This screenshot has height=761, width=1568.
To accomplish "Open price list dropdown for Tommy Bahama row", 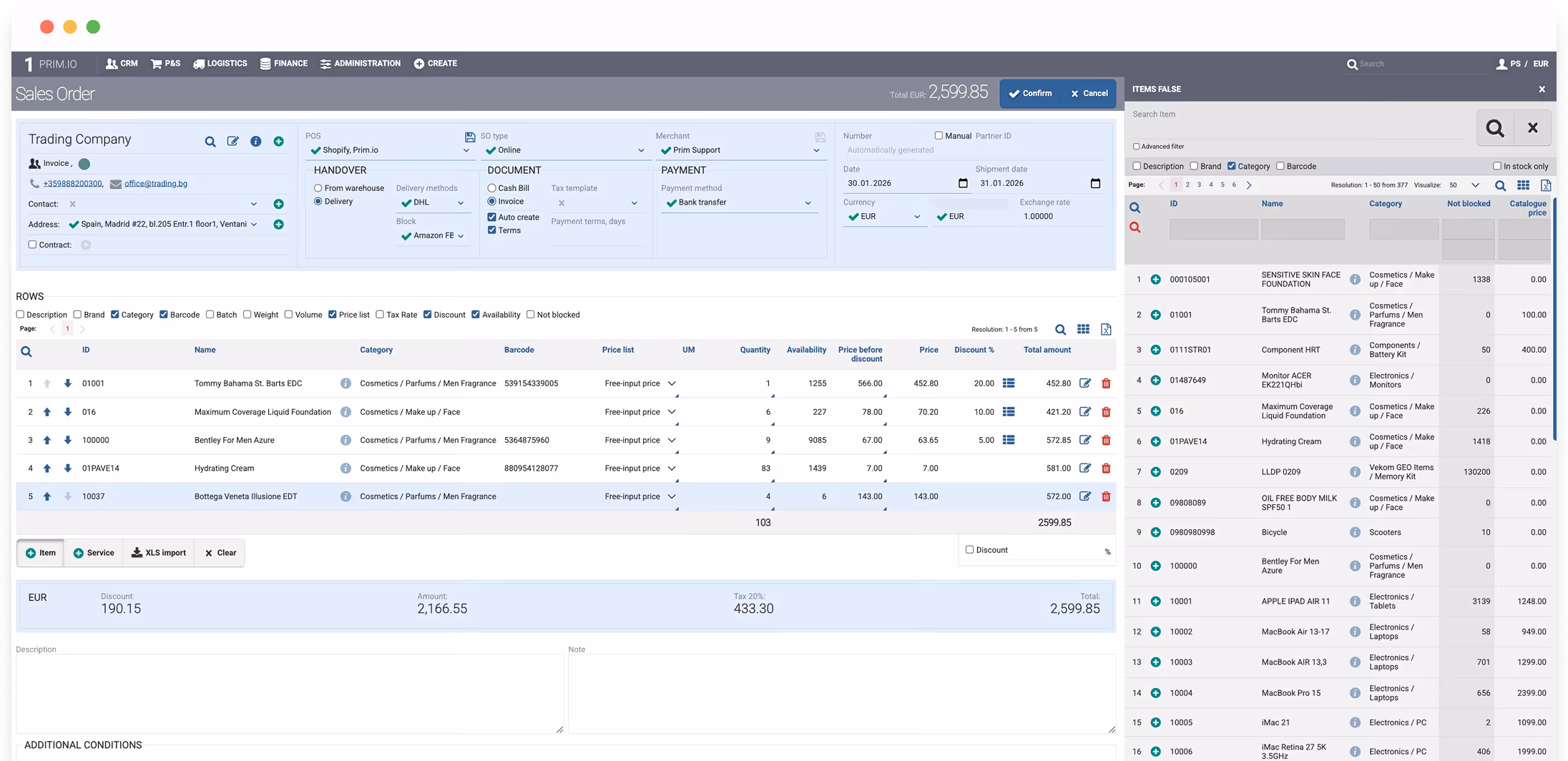I will pyautogui.click(x=672, y=383).
